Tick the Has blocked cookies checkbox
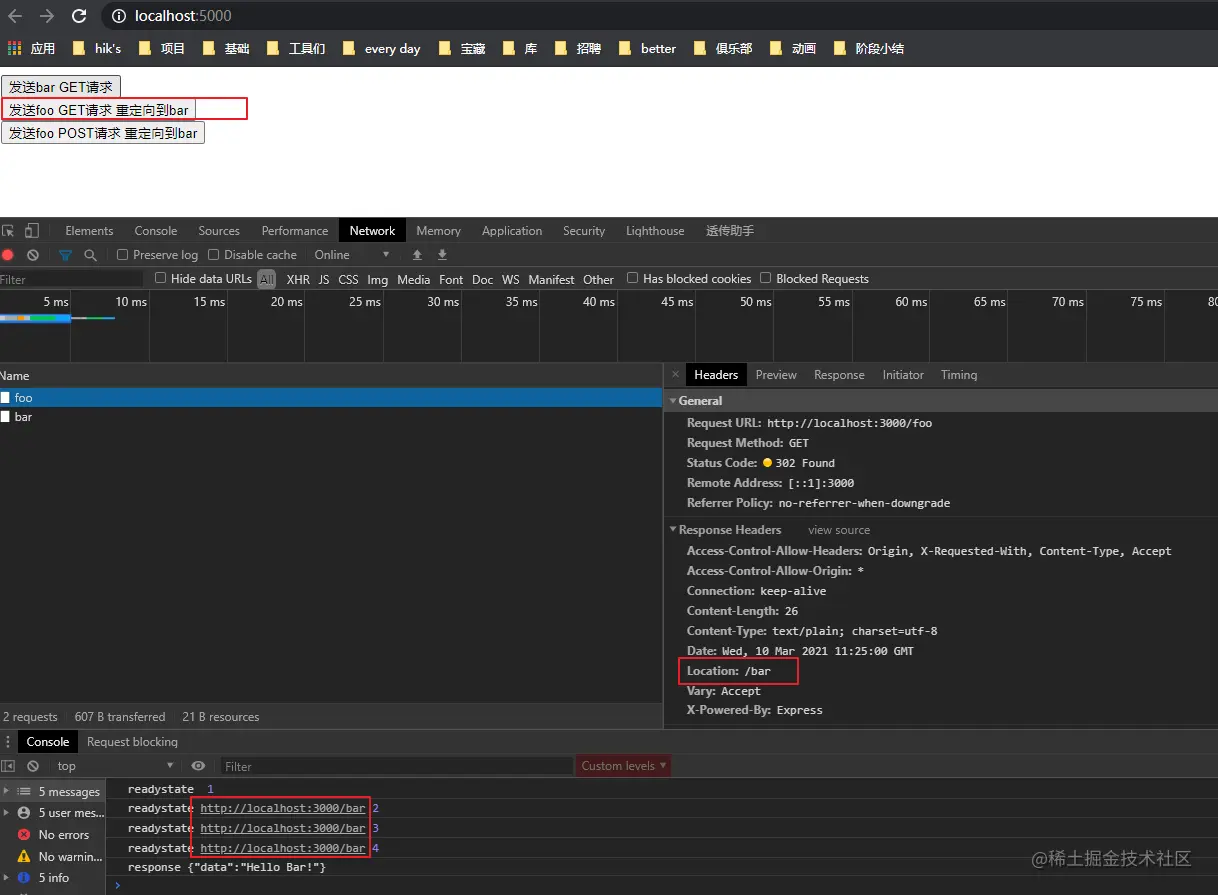This screenshot has width=1218, height=895. click(632, 278)
